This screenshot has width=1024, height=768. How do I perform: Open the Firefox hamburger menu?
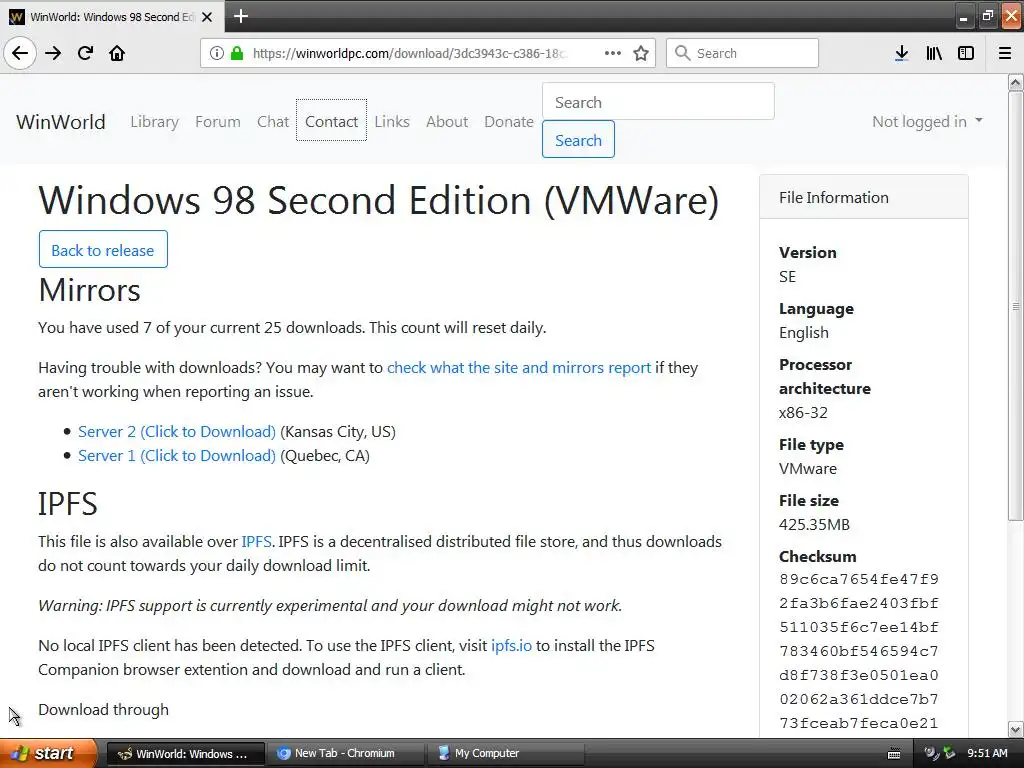point(1005,53)
